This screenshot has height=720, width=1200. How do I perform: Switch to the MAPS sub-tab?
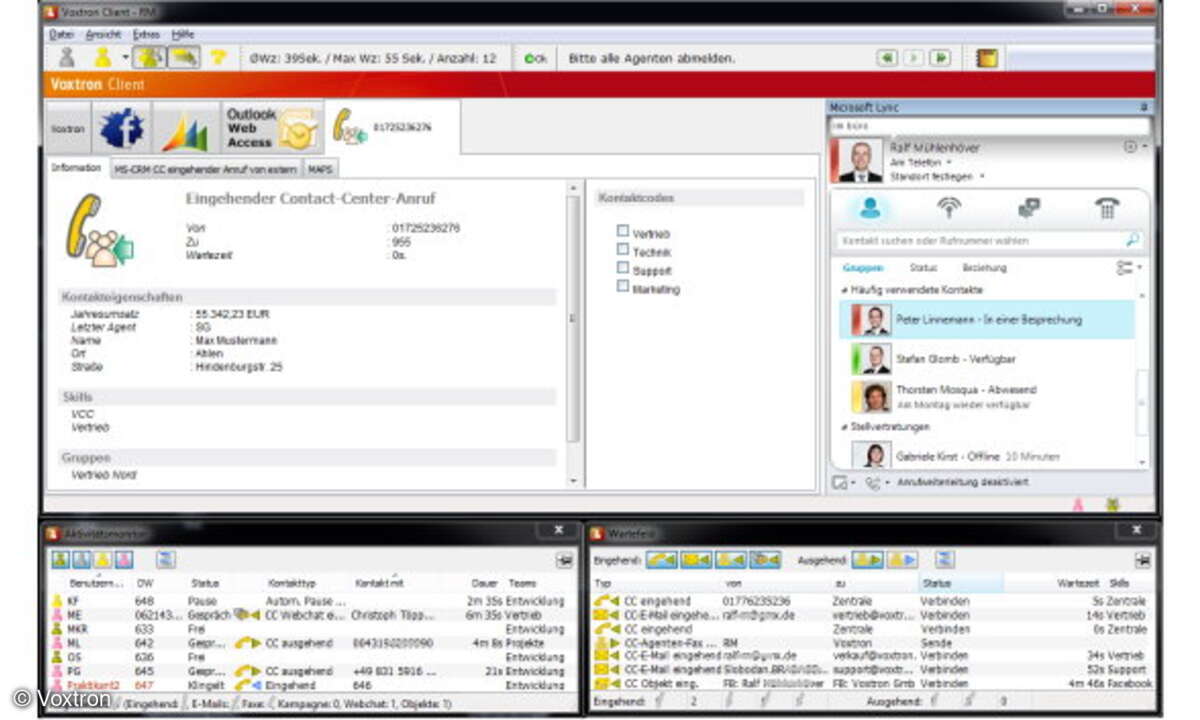(x=320, y=169)
